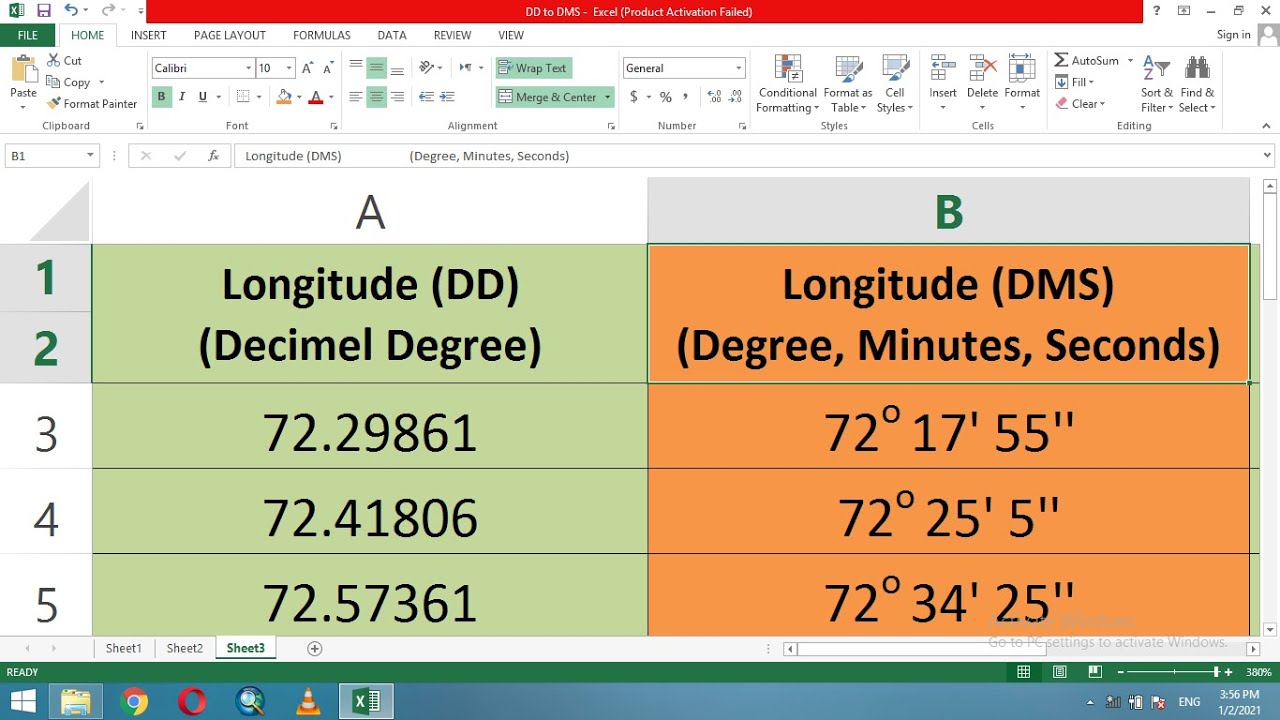
Task: Click the Borders icon
Action: pyautogui.click(x=245, y=97)
